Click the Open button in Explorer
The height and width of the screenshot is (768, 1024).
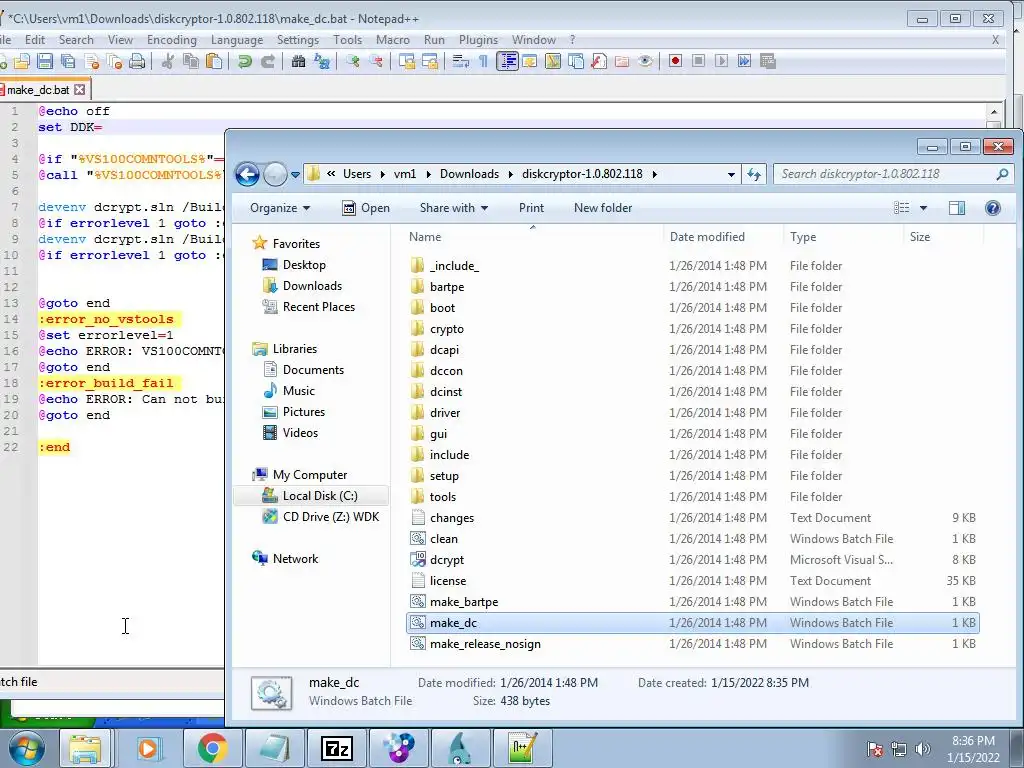click(366, 208)
